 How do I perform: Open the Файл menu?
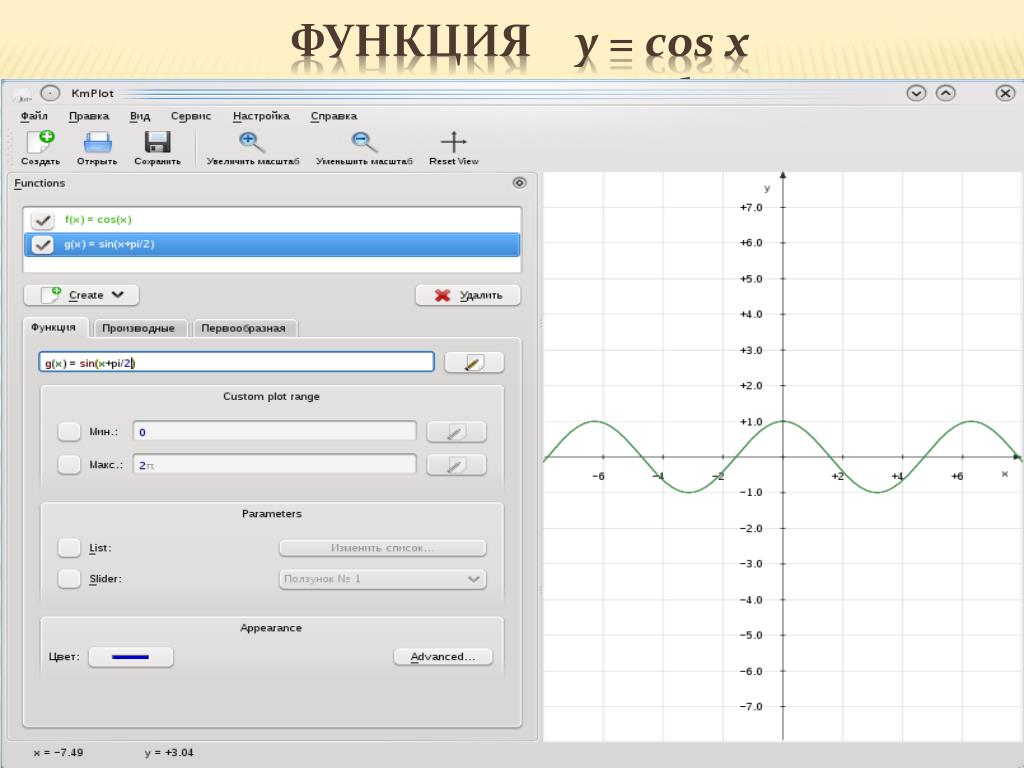(34, 116)
